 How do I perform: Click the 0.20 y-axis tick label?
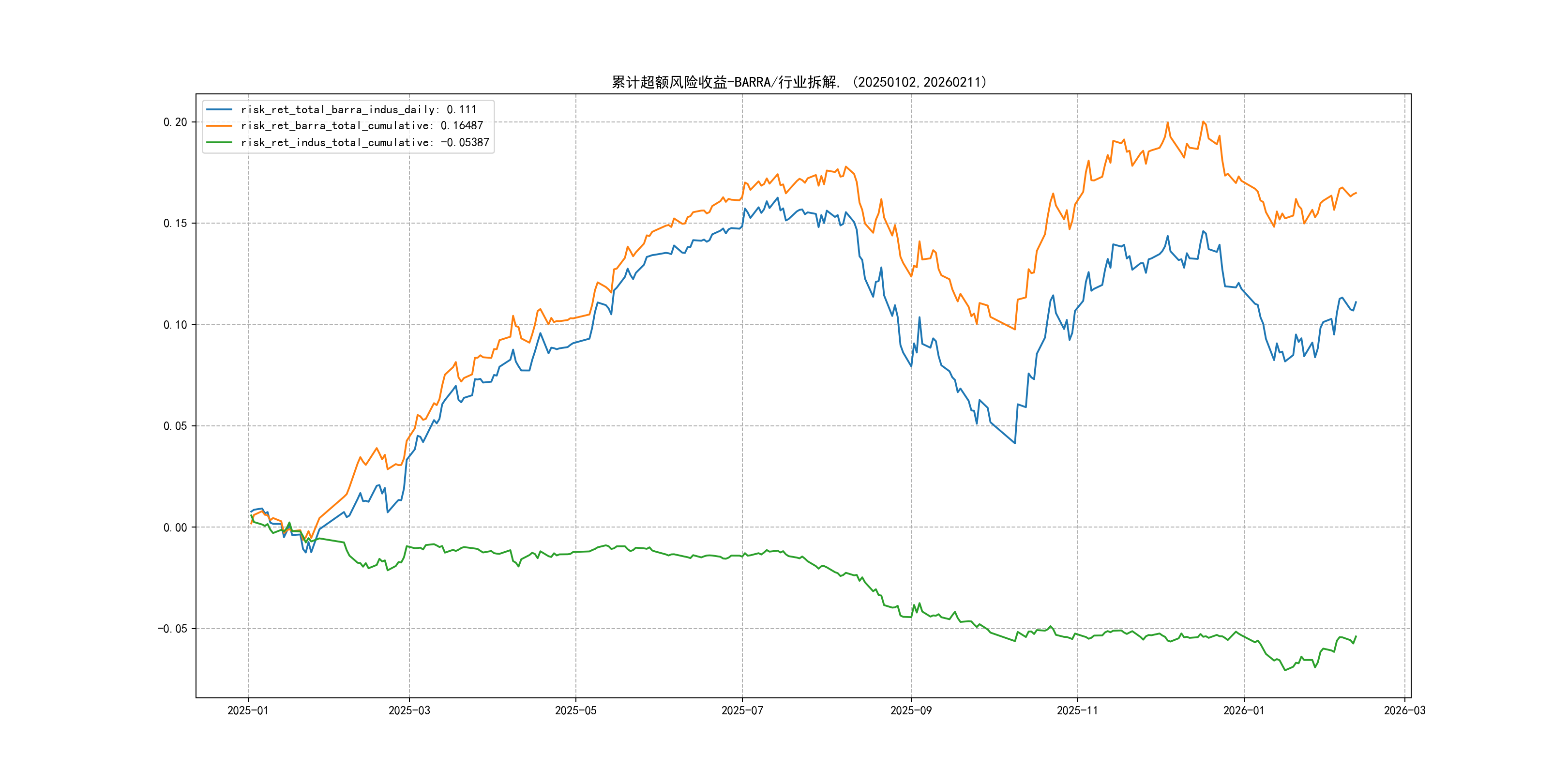coord(175,122)
